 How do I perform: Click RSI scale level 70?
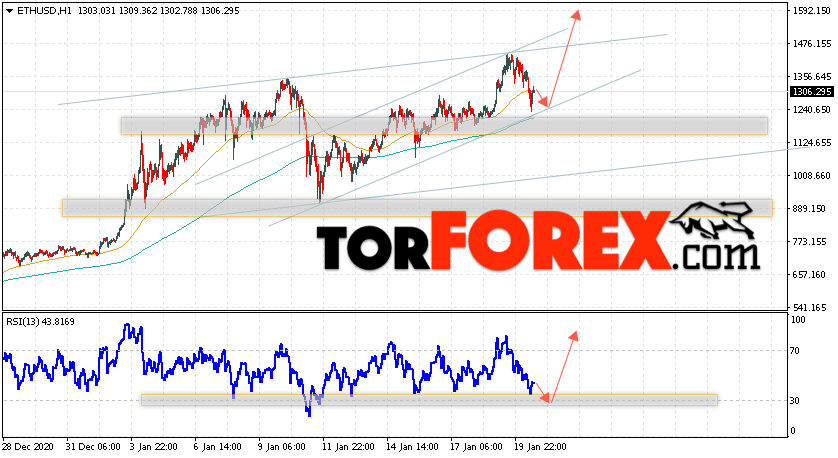click(795, 351)
